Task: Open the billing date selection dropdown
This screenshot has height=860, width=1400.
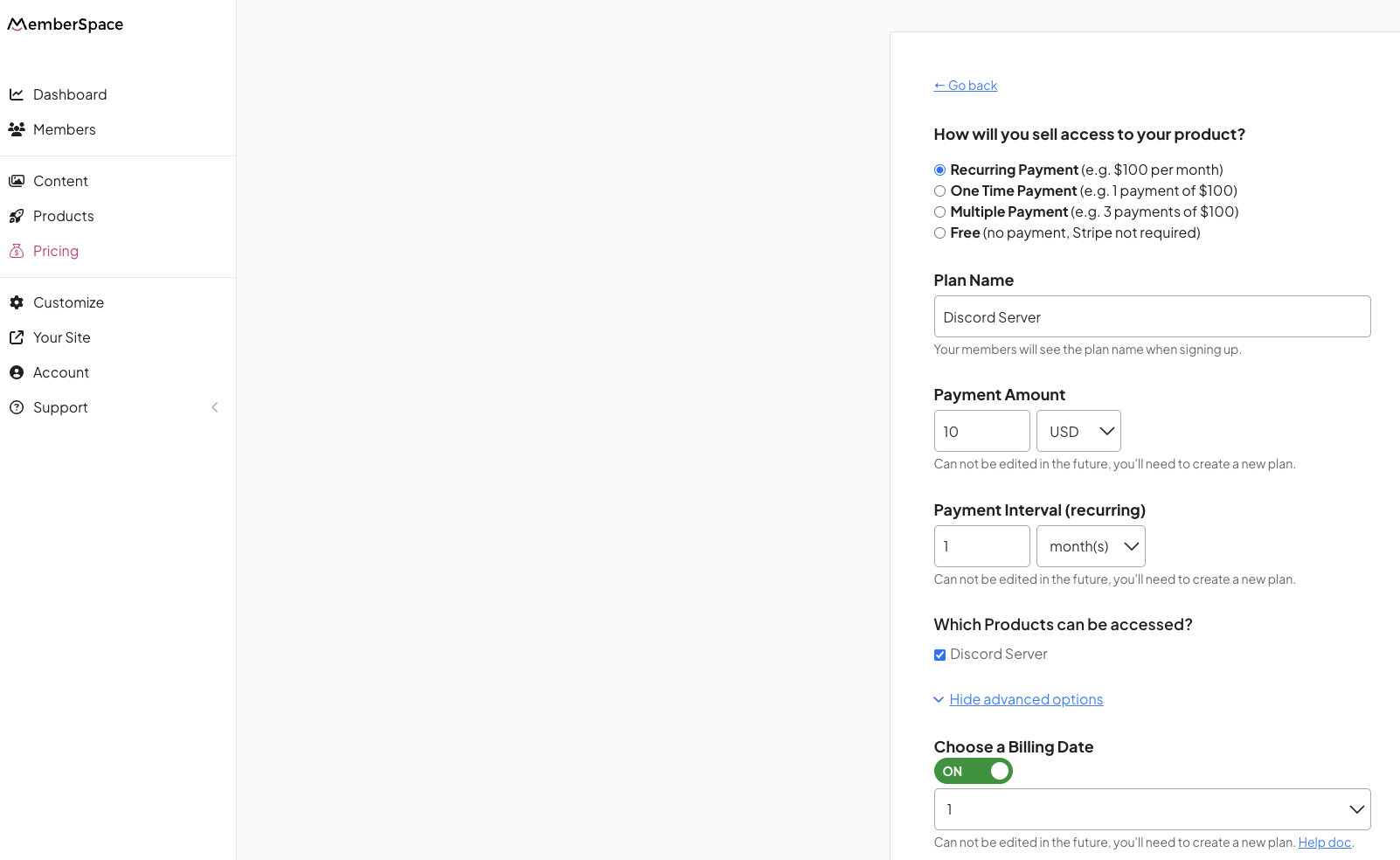Action: (x=1151, y=808)
